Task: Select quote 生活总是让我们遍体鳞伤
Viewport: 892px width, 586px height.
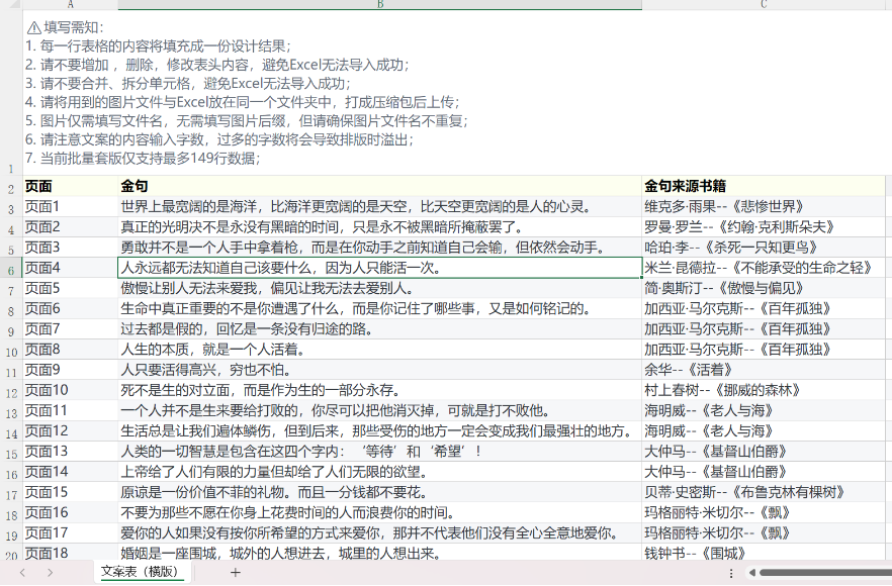Action: pos(380,431)
